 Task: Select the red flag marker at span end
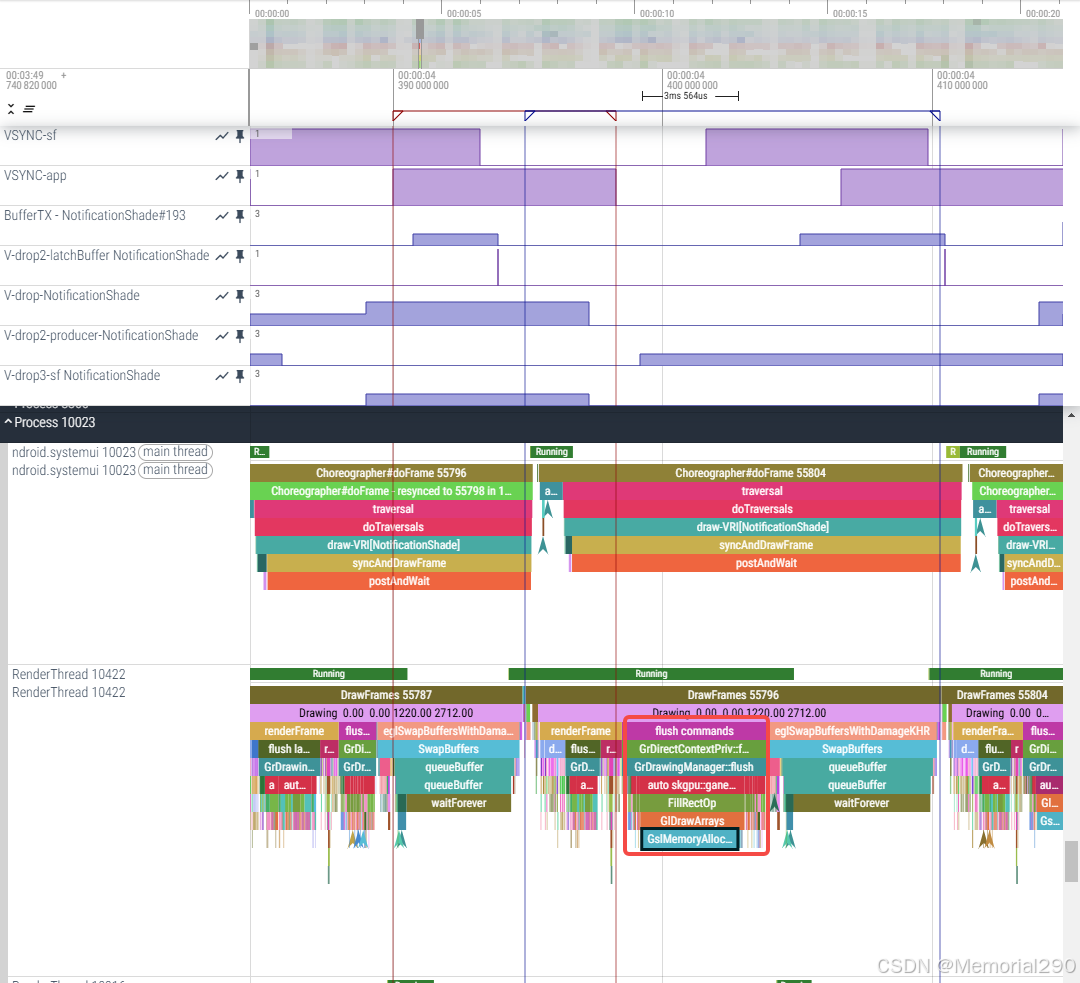[x=612, y=116]
